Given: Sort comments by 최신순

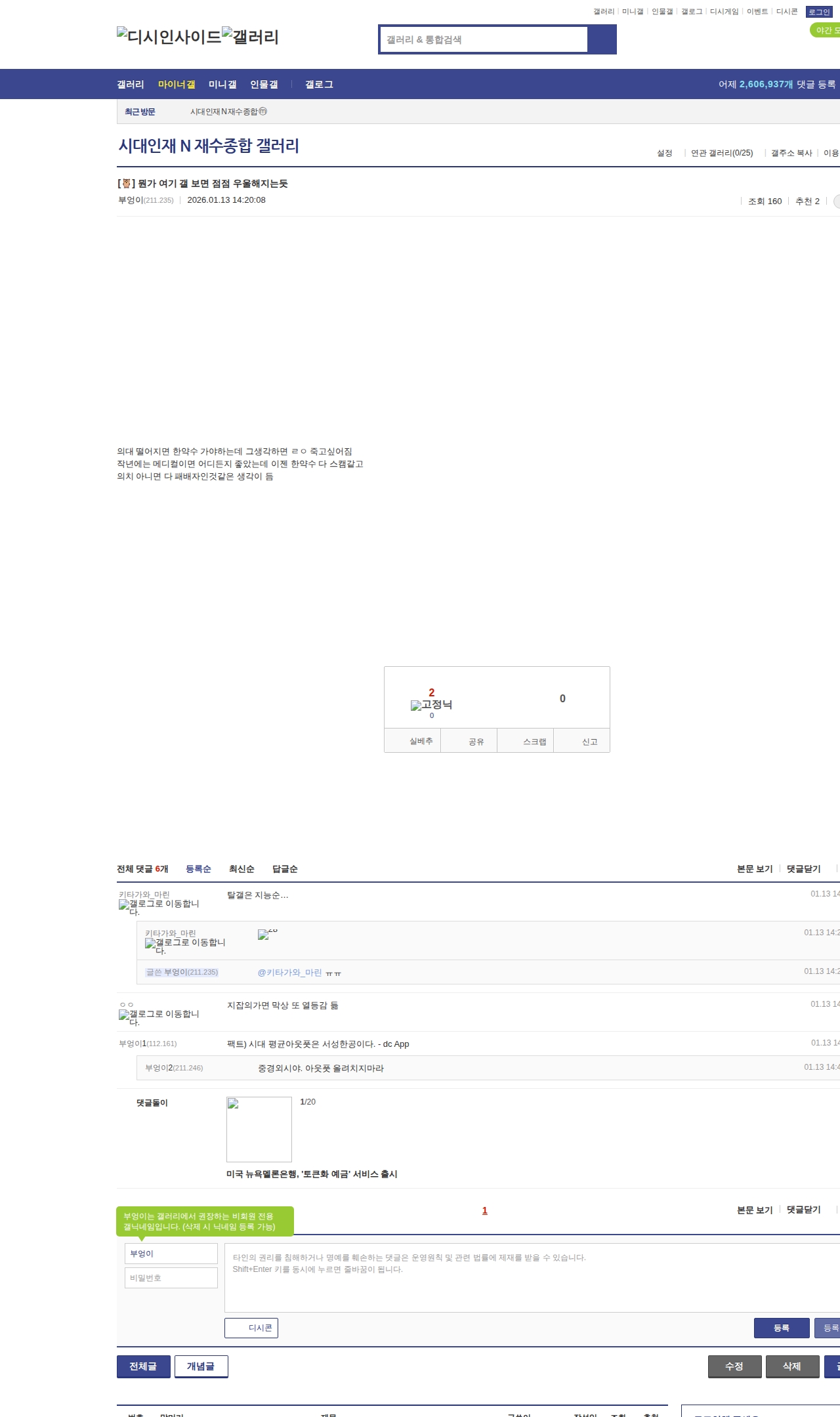Looking at the screenshot, I should point(241,869).
